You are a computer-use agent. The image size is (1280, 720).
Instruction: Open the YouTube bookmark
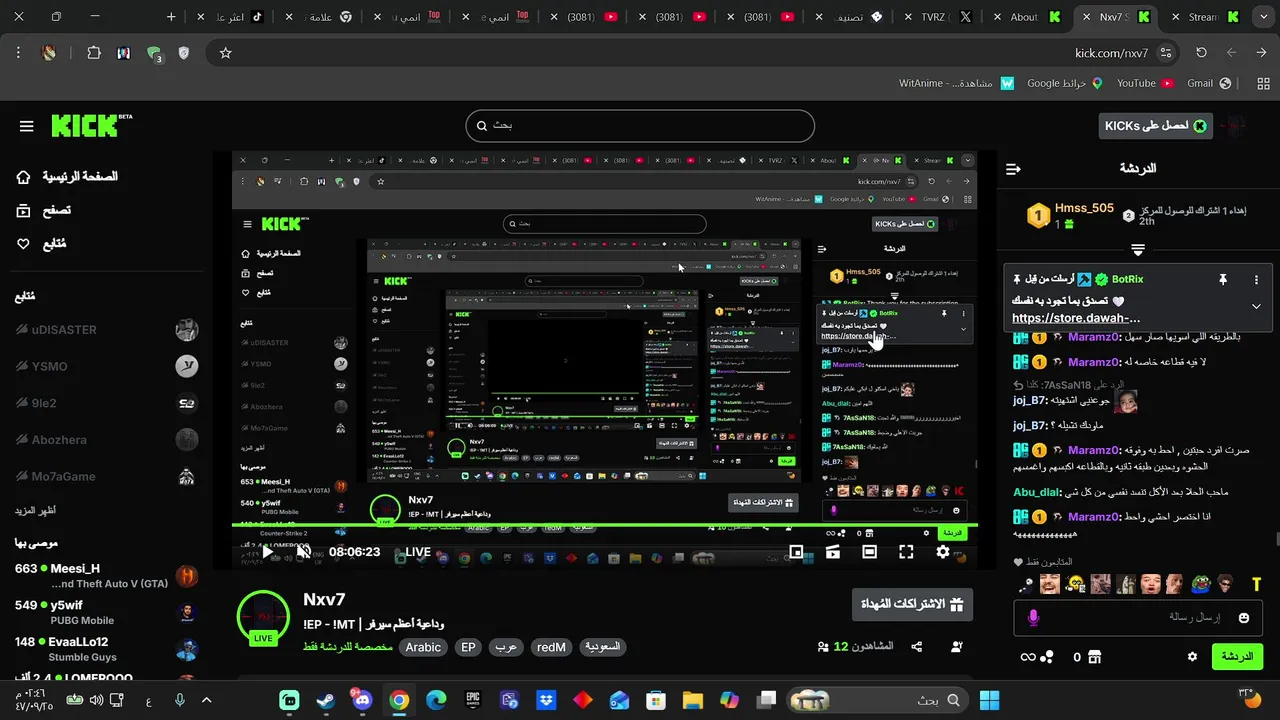click(1144, 83)
